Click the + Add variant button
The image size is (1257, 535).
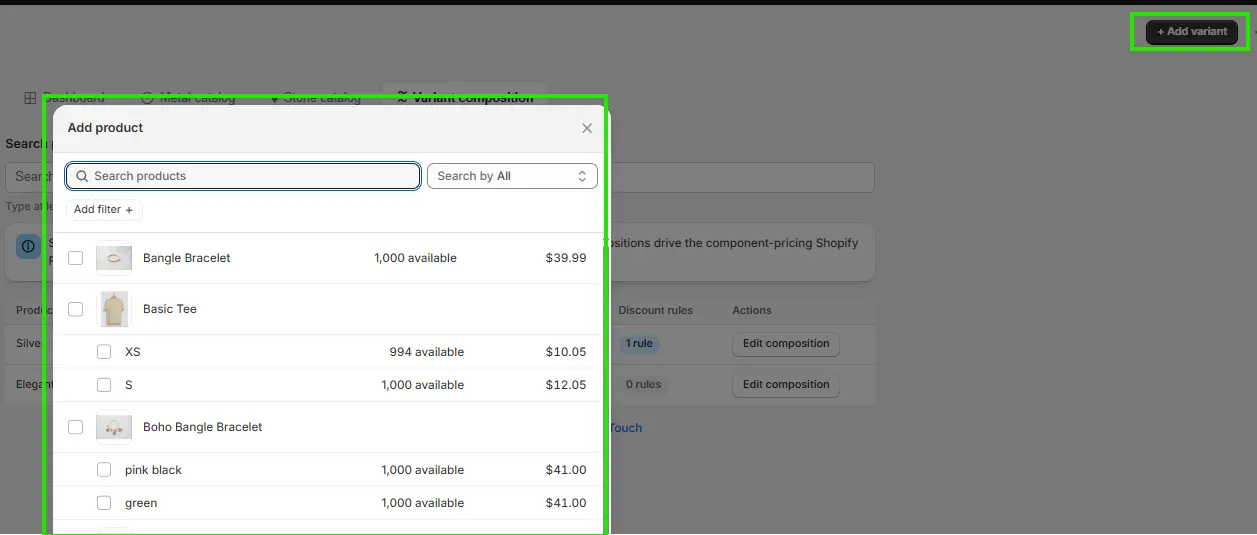1192,32
